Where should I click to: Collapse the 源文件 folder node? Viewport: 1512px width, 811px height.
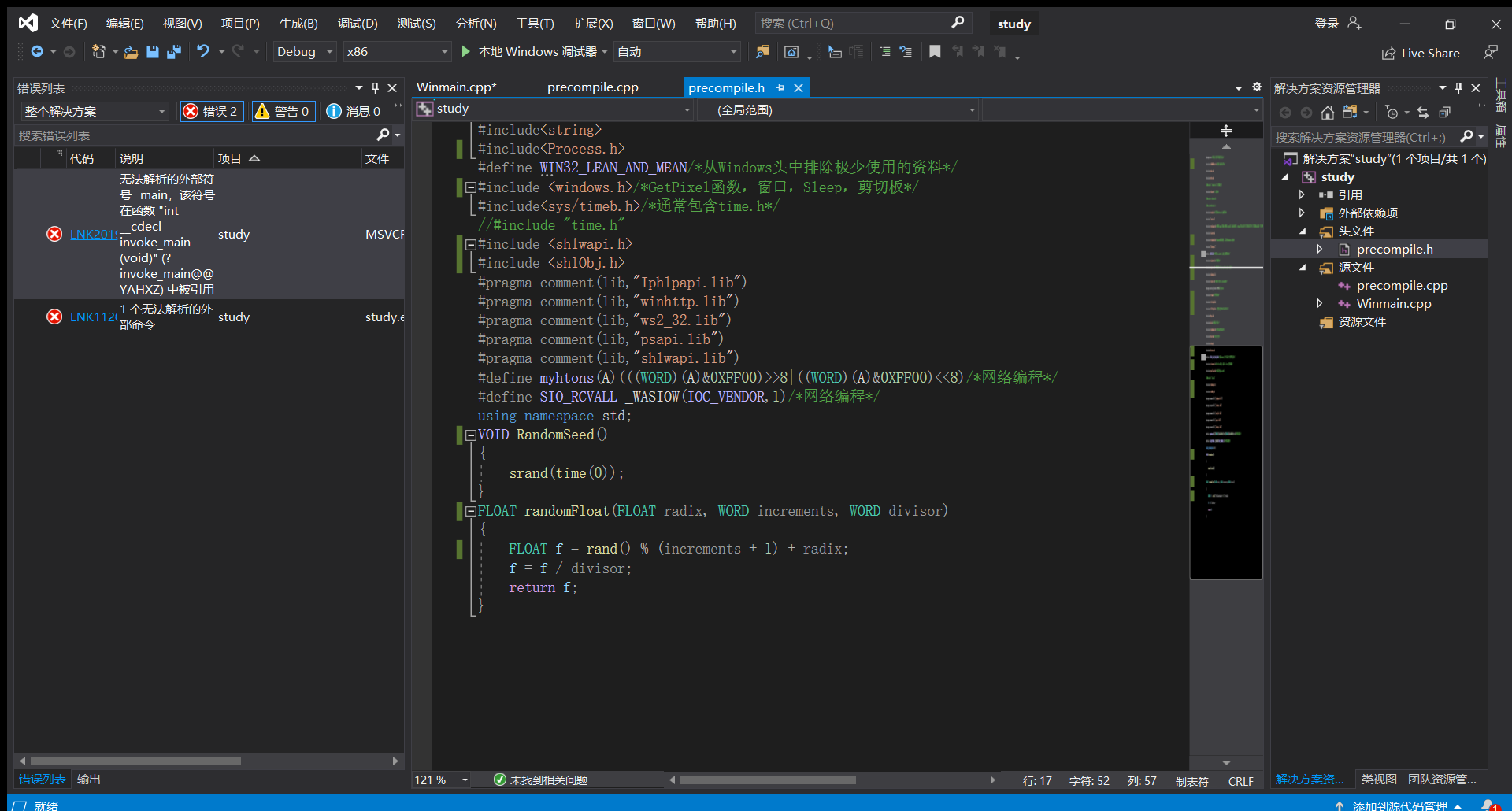point(1303,268)
